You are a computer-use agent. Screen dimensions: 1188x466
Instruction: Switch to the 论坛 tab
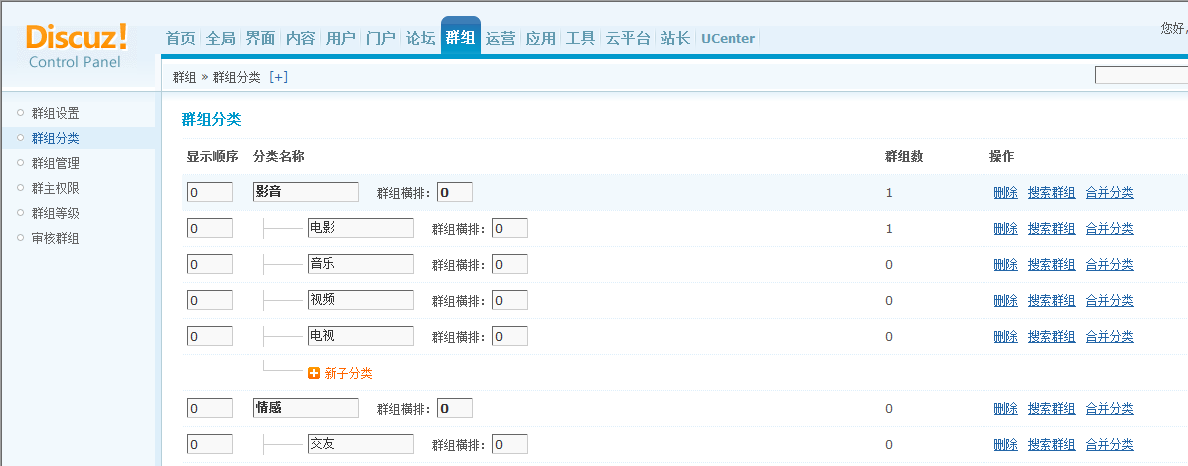[420, 38]
